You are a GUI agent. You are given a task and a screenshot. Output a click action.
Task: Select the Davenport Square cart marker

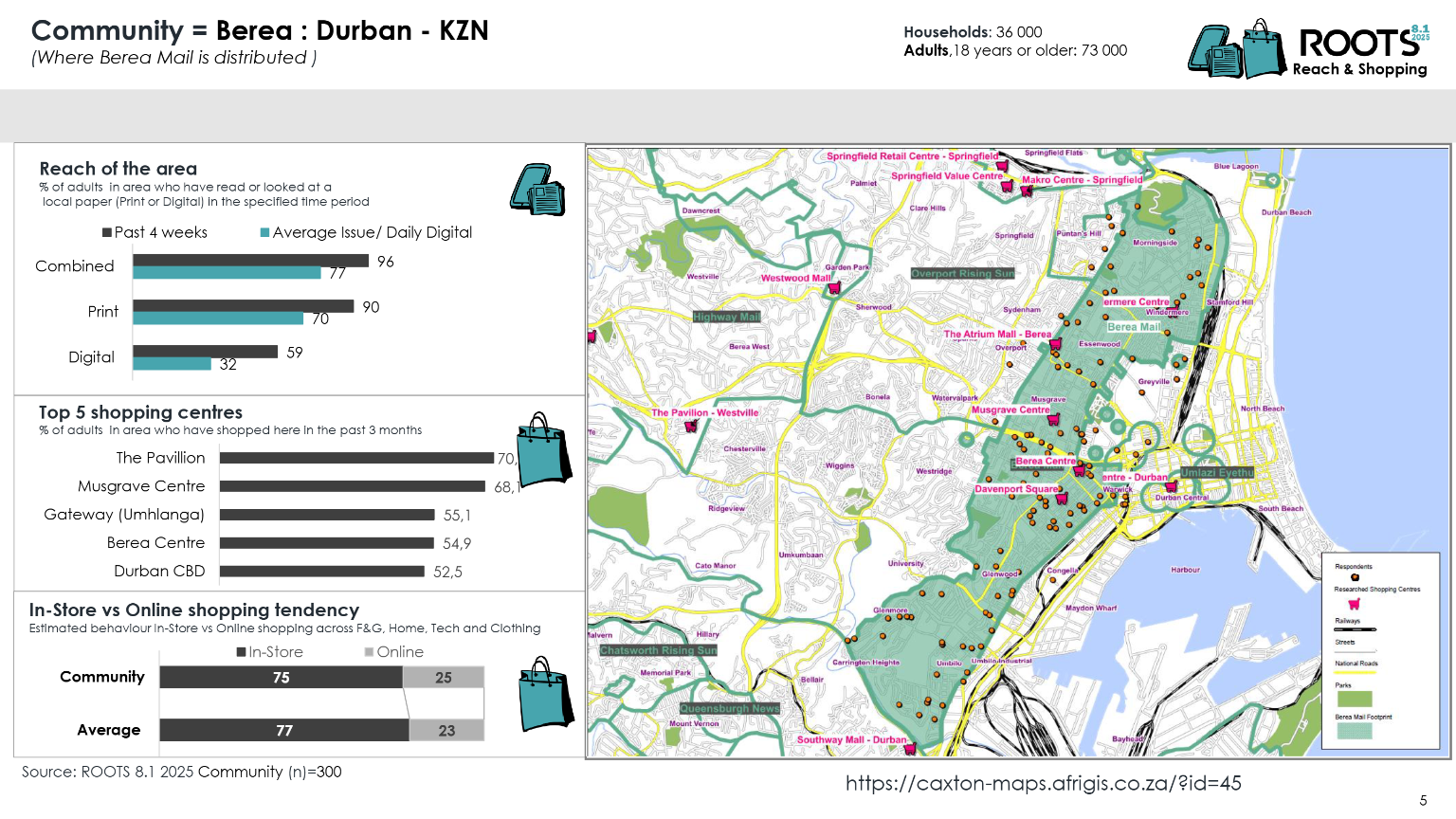coord(1062,499)
